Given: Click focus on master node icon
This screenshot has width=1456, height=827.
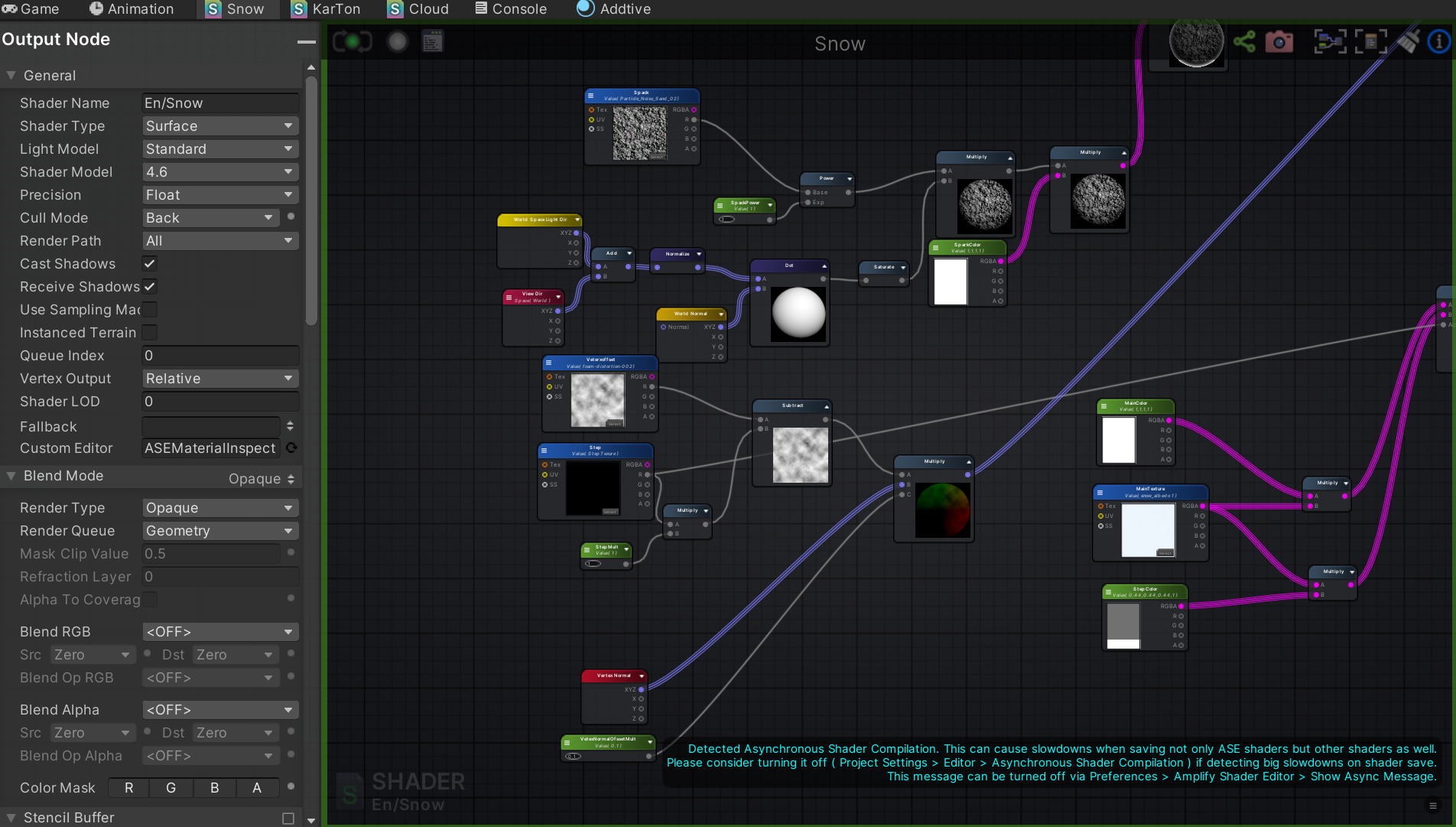Looking at the screenshot, I should 1371,41.
